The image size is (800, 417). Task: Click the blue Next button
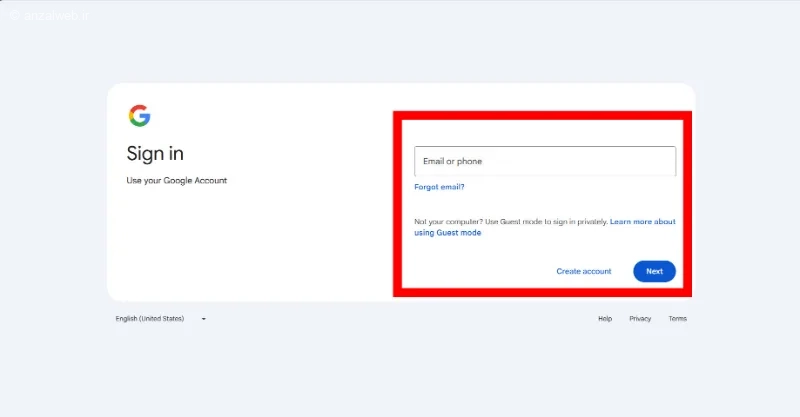(x=655, y=271)
